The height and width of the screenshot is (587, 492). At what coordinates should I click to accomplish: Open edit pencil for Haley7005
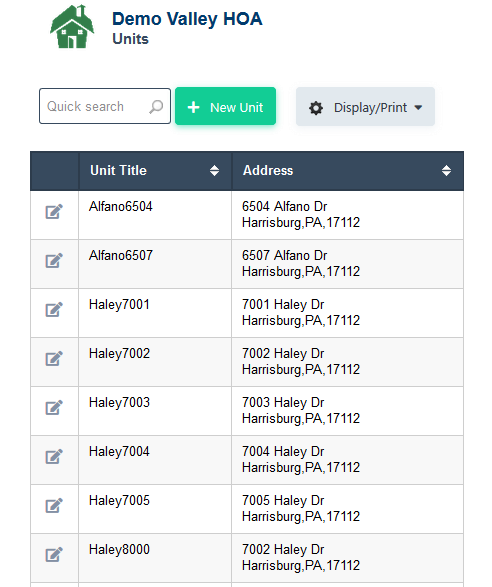click(54, 506)
